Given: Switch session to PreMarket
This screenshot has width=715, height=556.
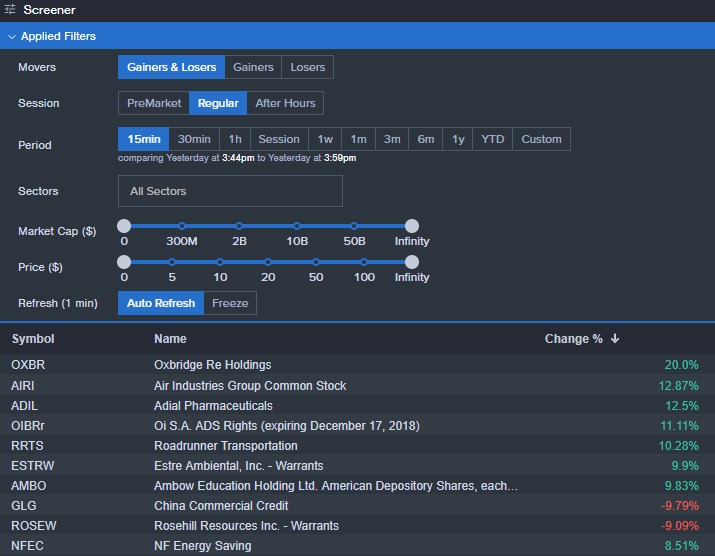Looking at the screenshot, I should [x=154, y=103].
